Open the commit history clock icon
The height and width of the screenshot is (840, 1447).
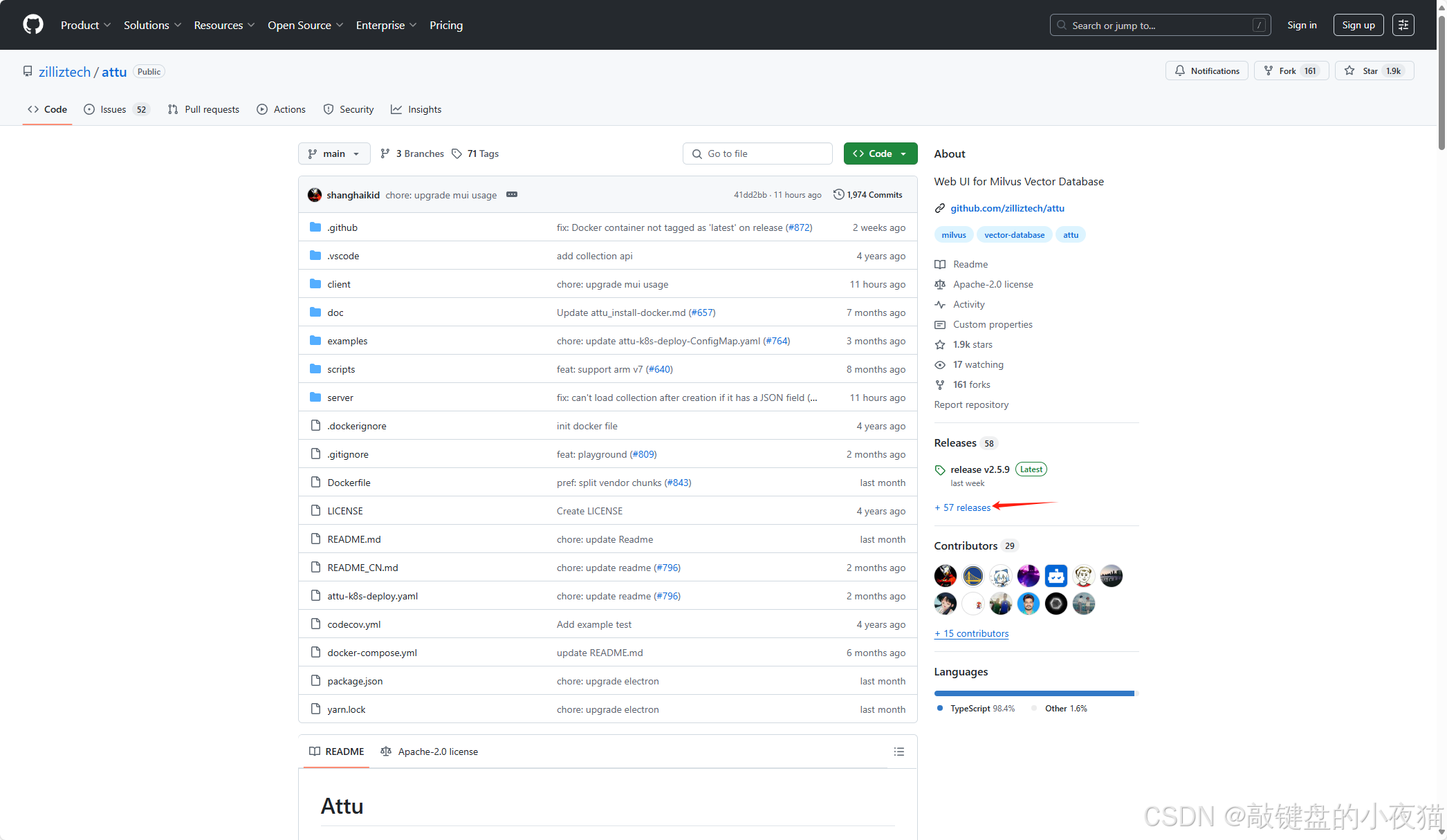pos(838,195)
